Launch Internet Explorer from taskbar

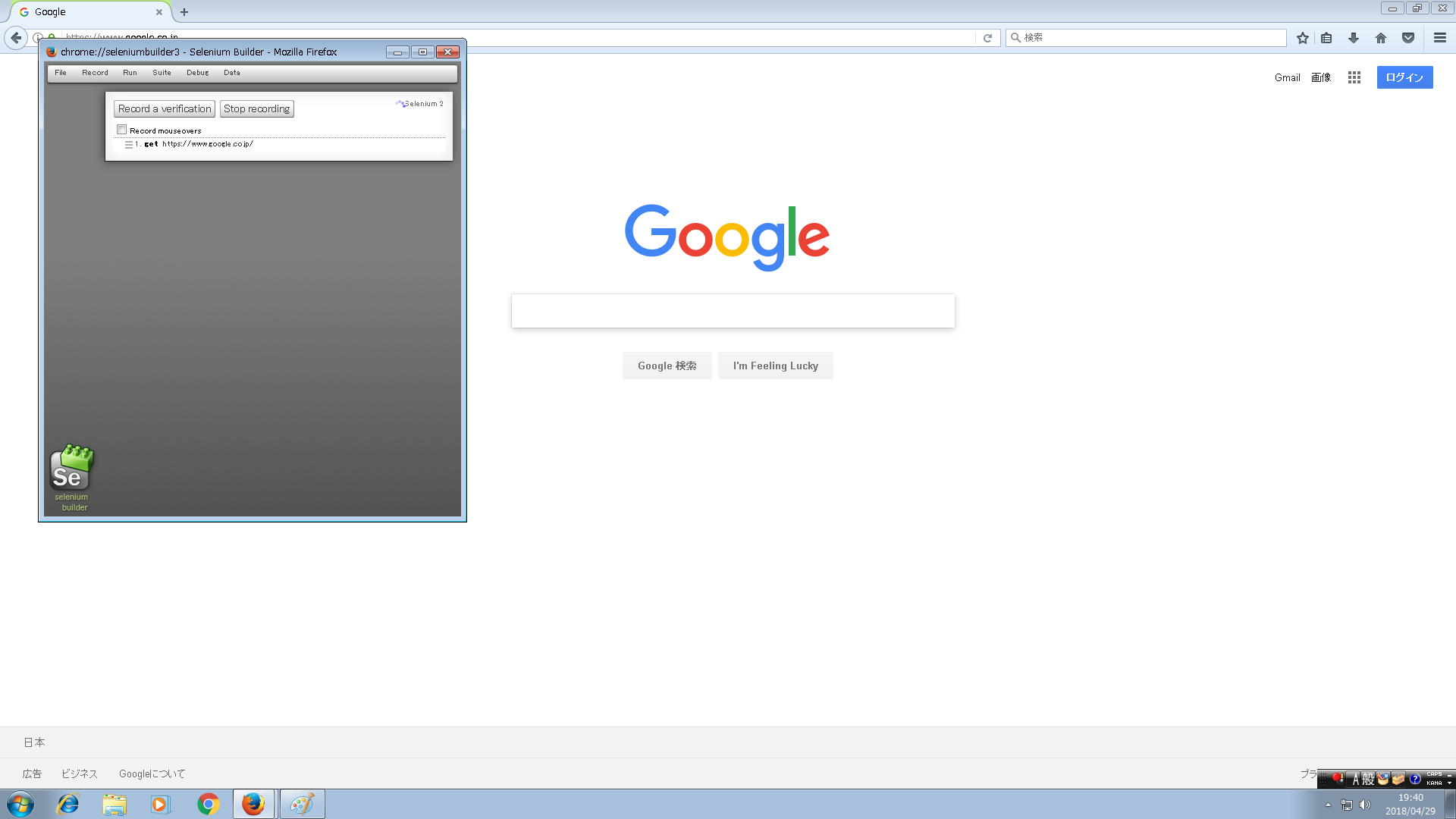tap(68, 804)
